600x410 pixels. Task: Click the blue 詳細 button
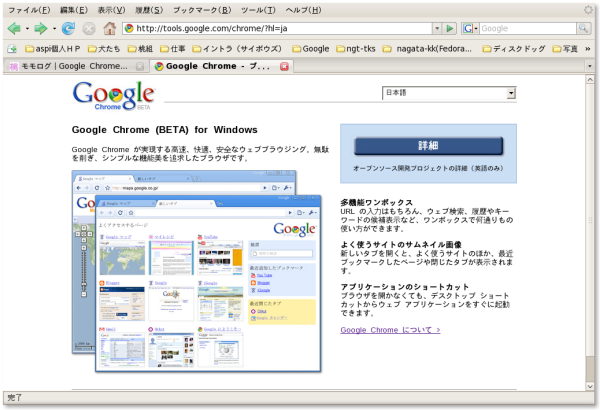428,146
